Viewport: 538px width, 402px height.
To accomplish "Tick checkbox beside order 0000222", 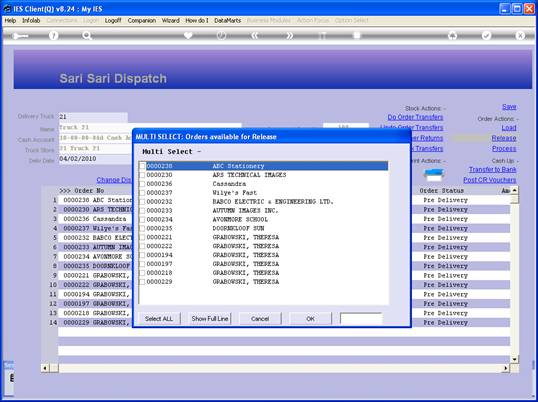I will 142,246.
